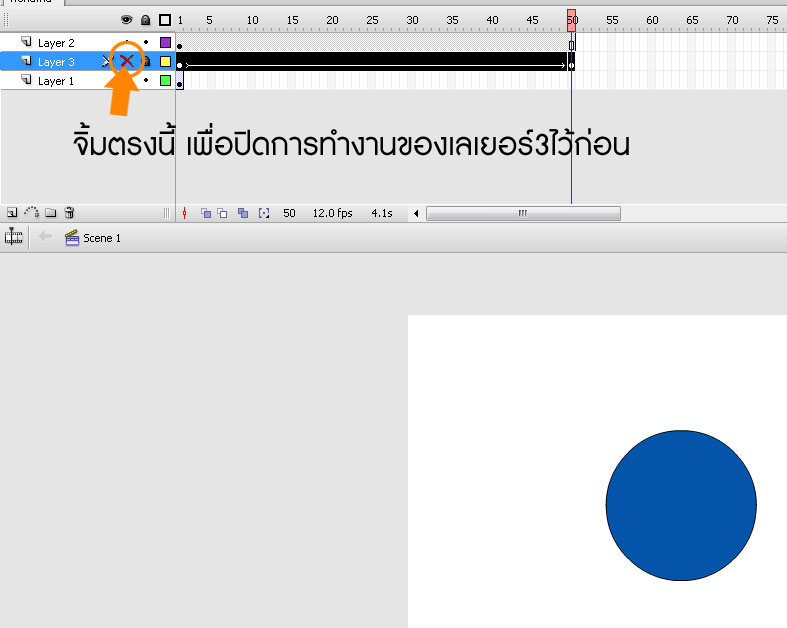This screenshot has height=628, width=787.
Task: Toggle Layer 3 visibility red X
Action: pos(127,61)
